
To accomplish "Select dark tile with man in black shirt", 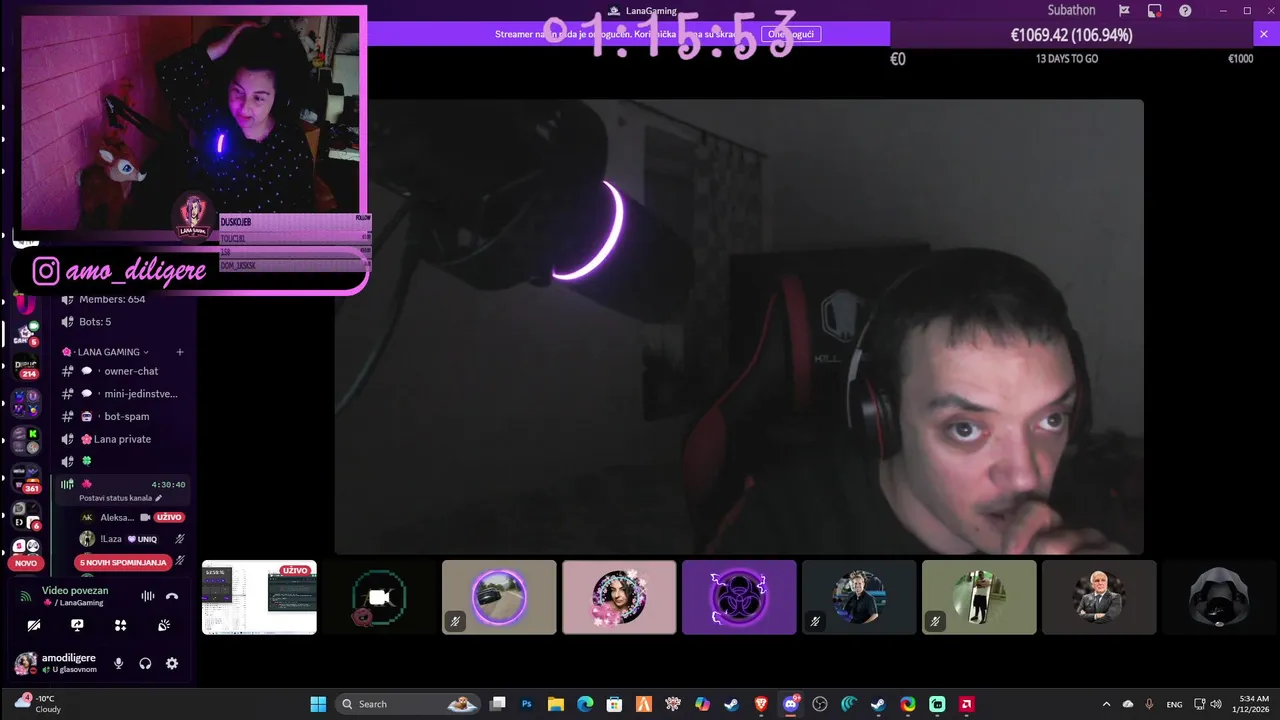I will [x=859, y=597].
